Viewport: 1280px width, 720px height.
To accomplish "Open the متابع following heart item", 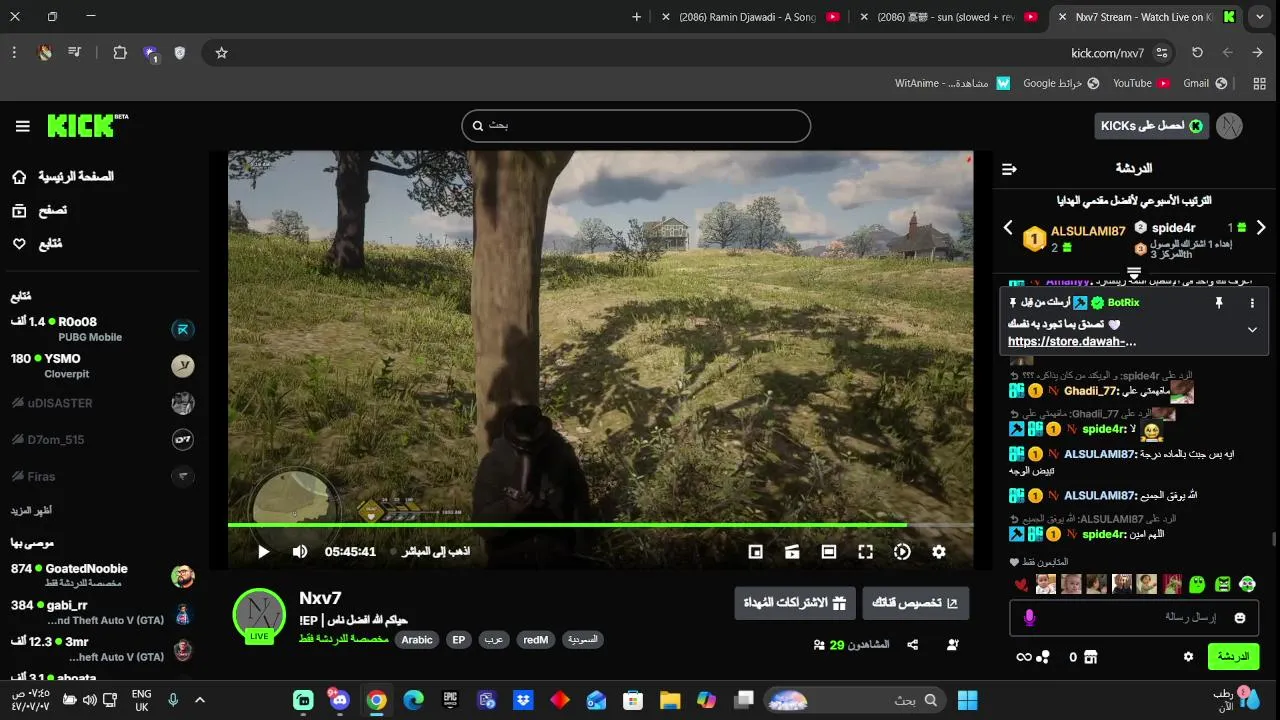I will (37, 243).
